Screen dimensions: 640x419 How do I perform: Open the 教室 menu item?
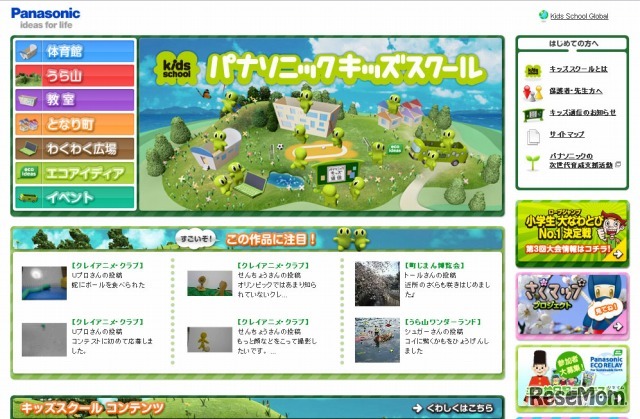pos(75,100)
